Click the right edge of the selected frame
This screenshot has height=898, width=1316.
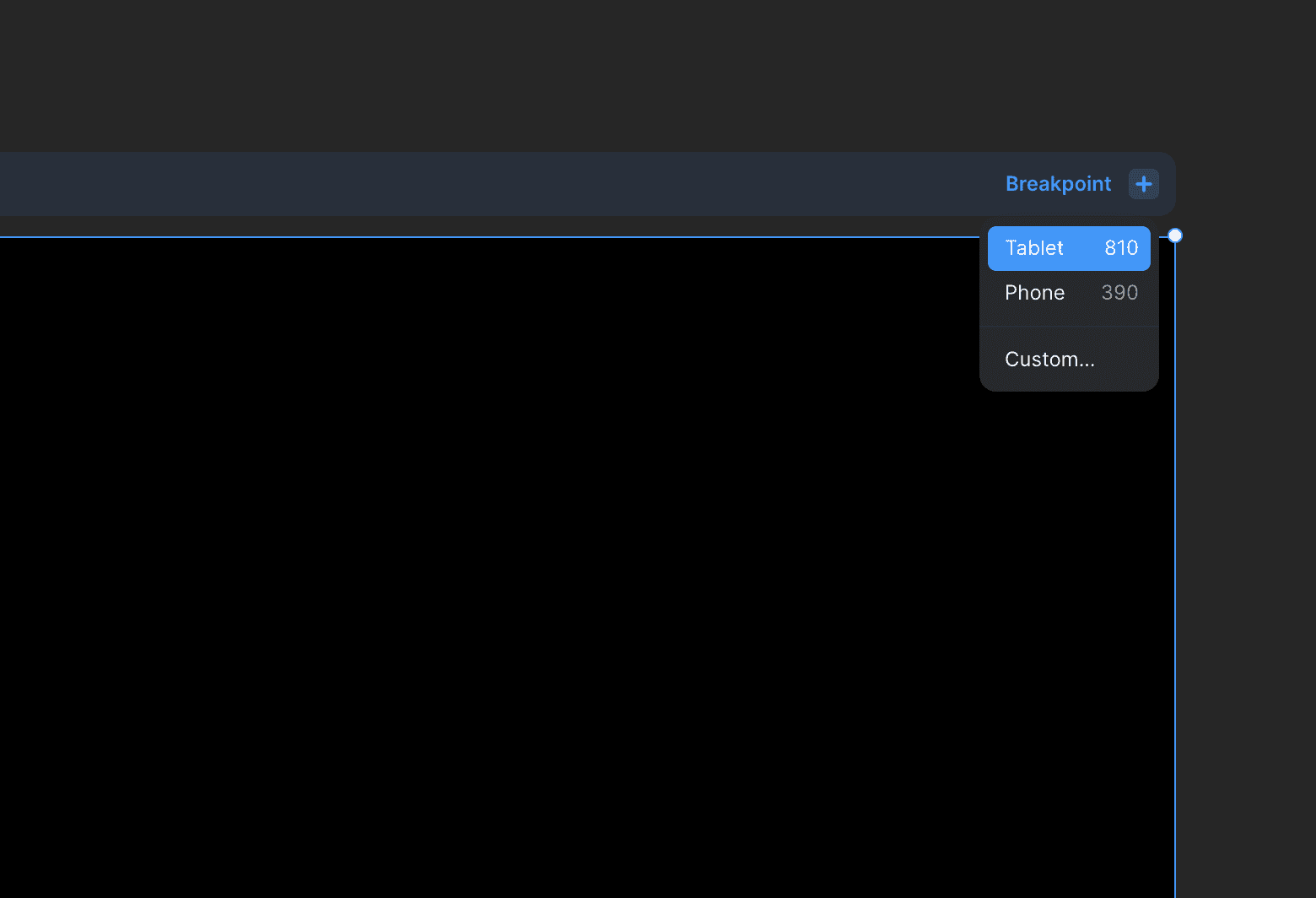tap(1174, 591)
